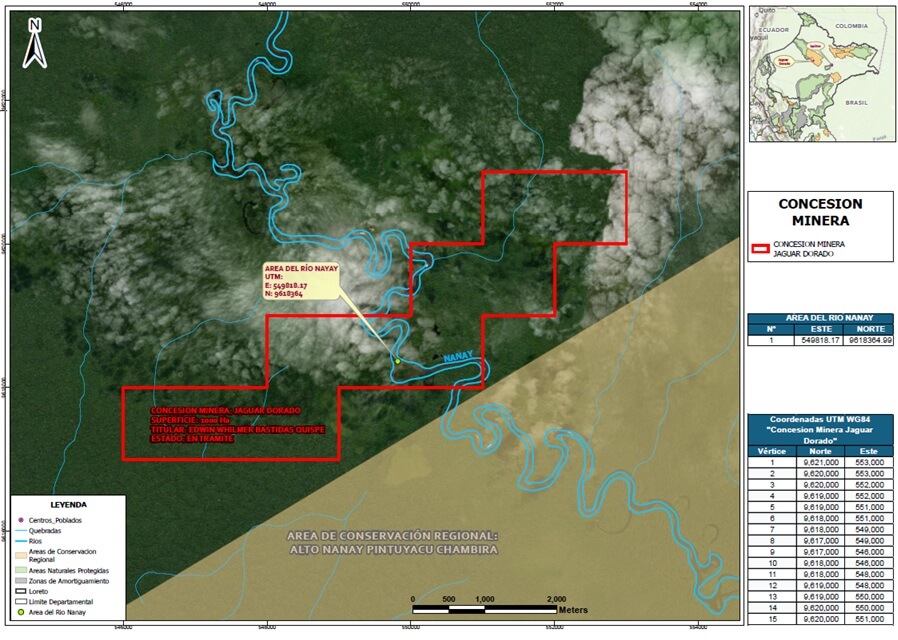Select the Centros_Poblados purple dot legend symbol
898x640 pixels.
click(21, 520)
